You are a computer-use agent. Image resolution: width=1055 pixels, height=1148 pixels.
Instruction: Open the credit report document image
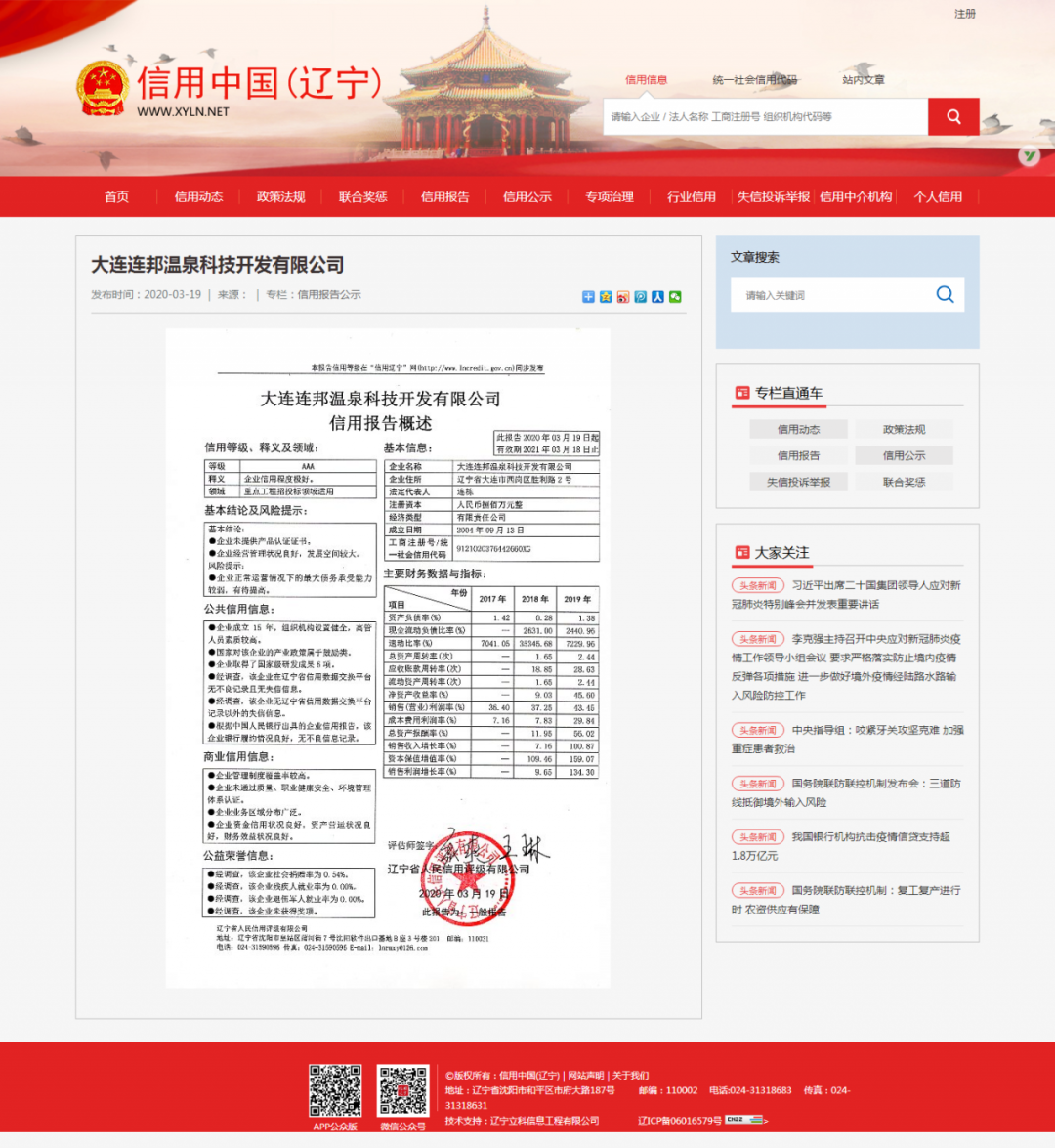(x=388, y=658)
